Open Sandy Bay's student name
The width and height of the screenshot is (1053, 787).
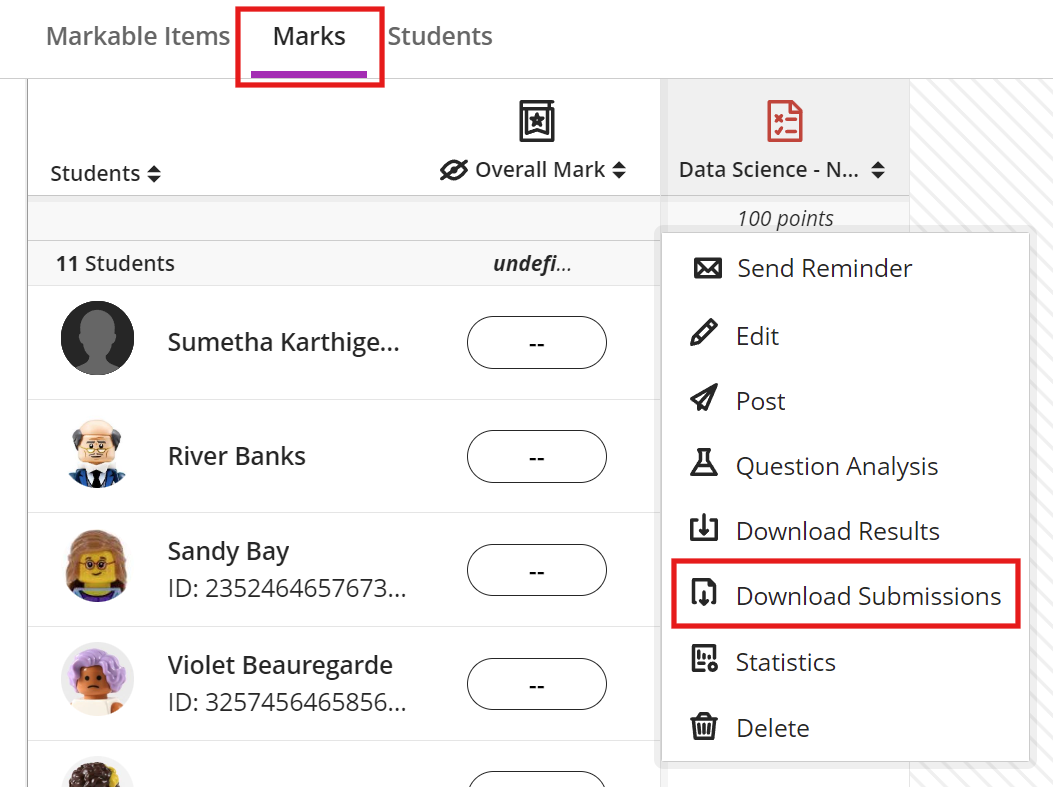click(x=228, y=551)
